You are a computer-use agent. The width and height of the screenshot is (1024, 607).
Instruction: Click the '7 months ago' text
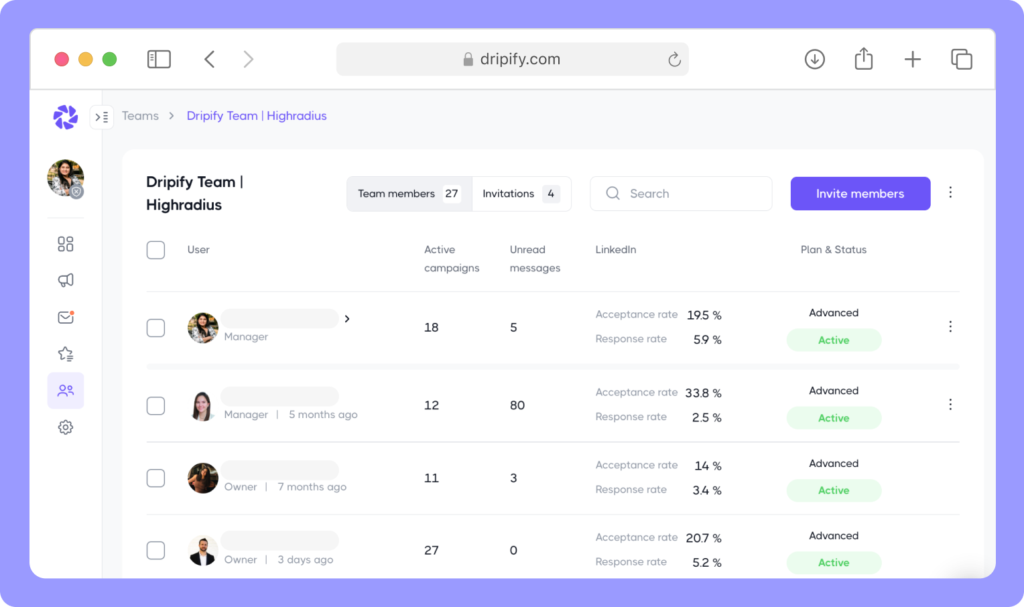point(312,487)
